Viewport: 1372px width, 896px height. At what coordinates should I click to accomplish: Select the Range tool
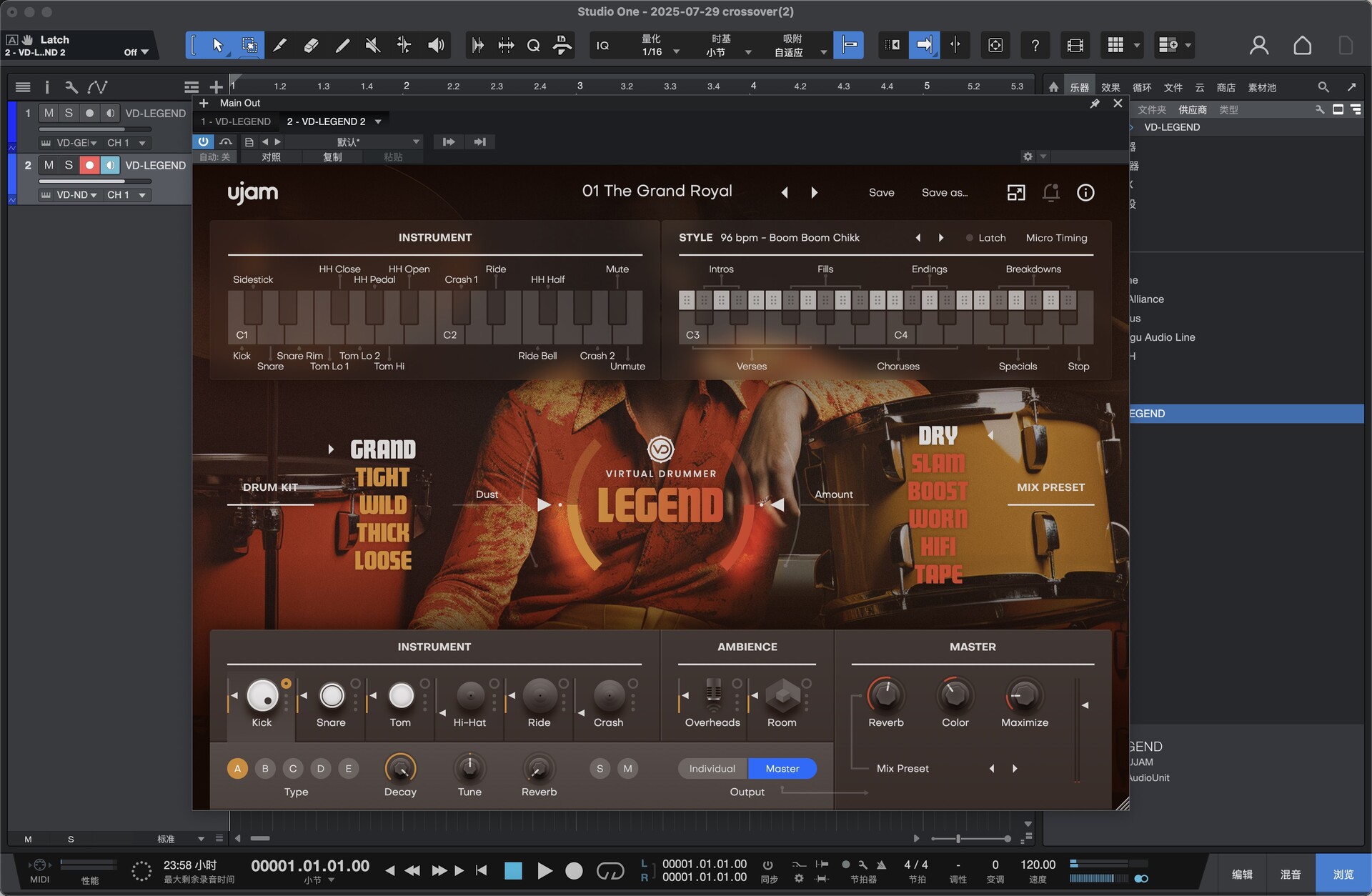249,46
